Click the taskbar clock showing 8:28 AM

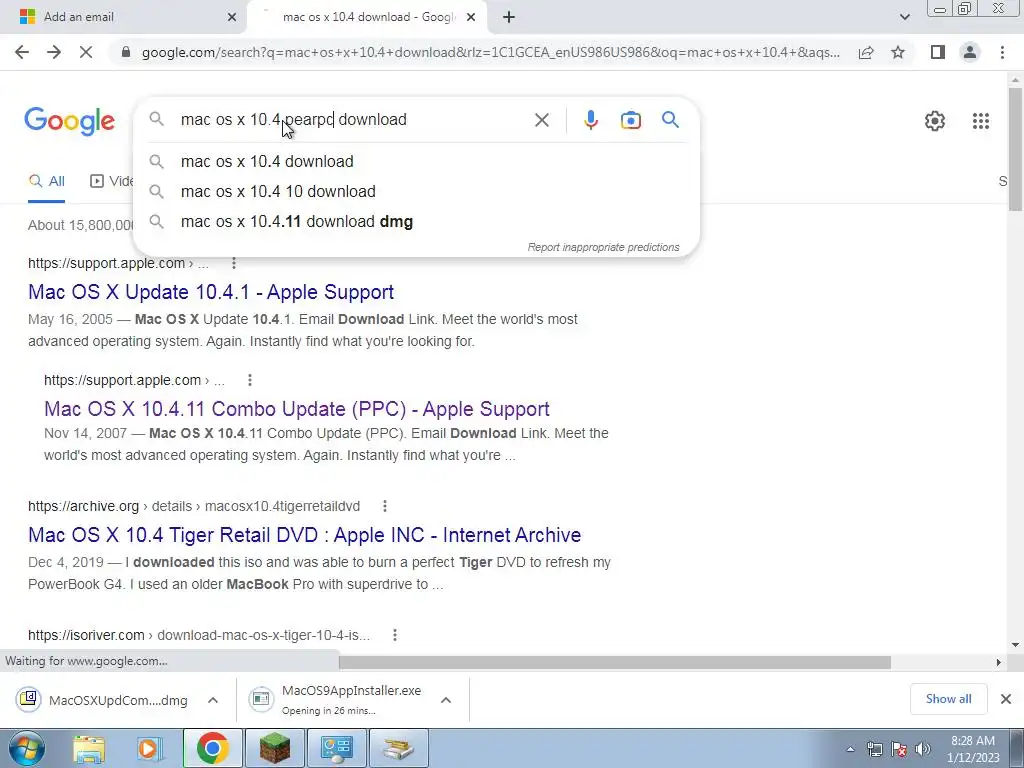973,749
